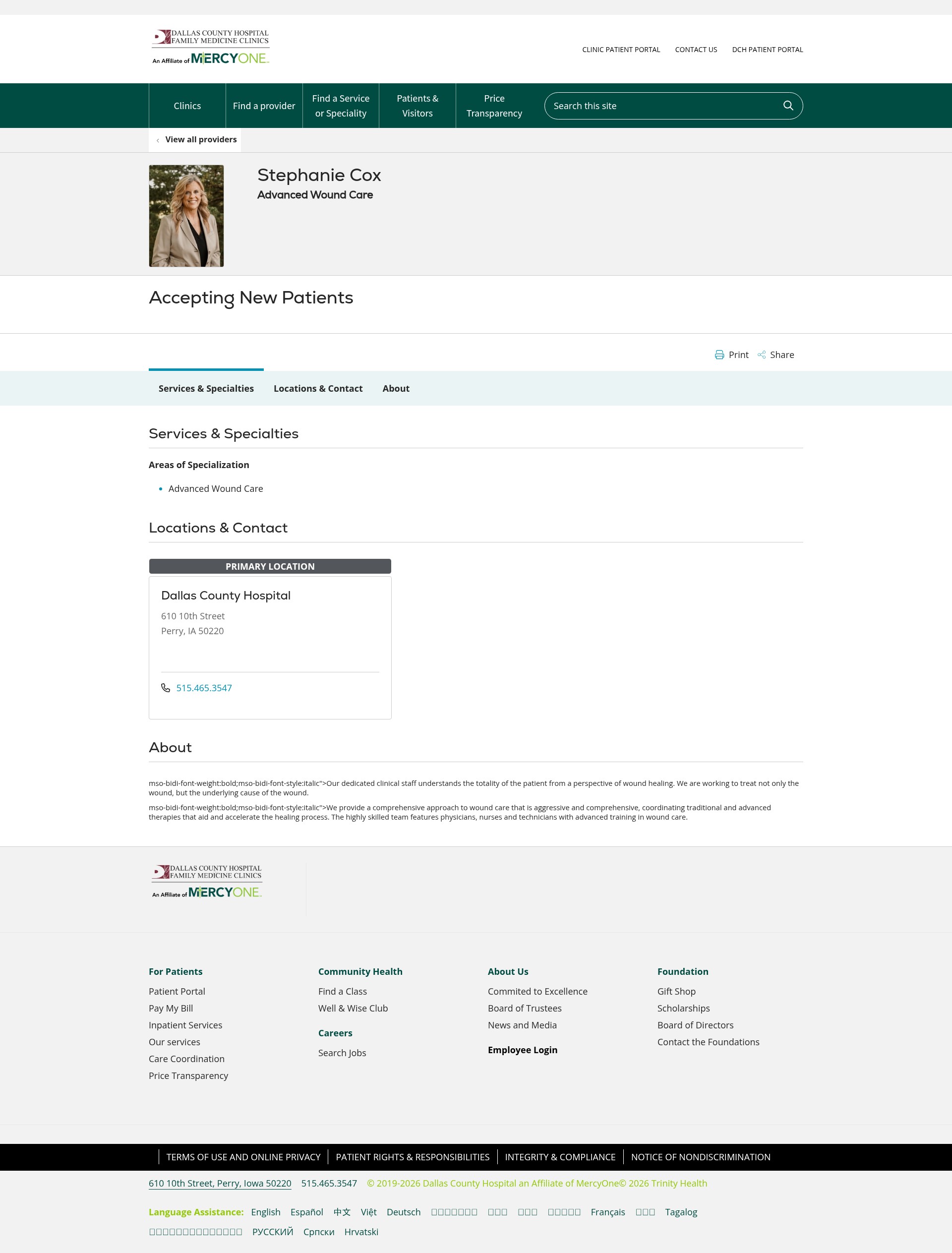Click the back chevron before View all providers

point(158,140)
